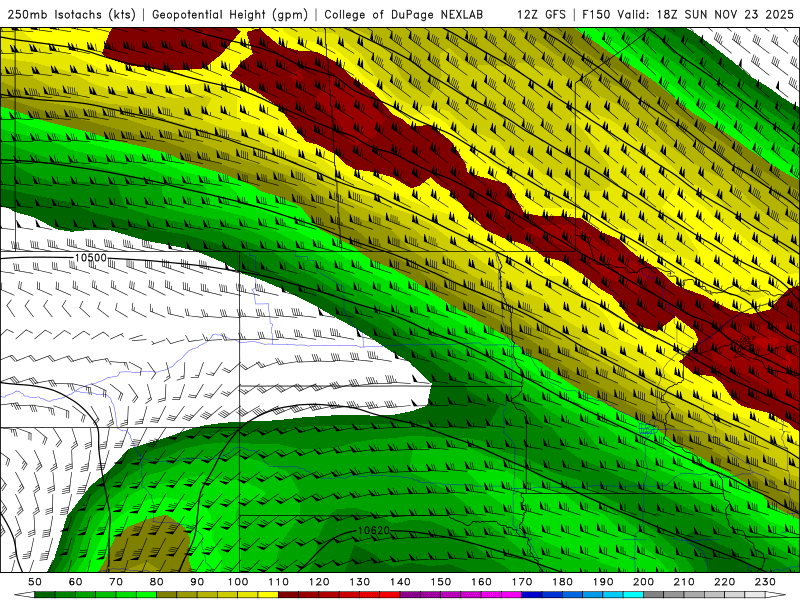The height and width of the screenshot is (600, 800).
Task: Click the 210 value on the color scale
Action: tap(684, 582)
